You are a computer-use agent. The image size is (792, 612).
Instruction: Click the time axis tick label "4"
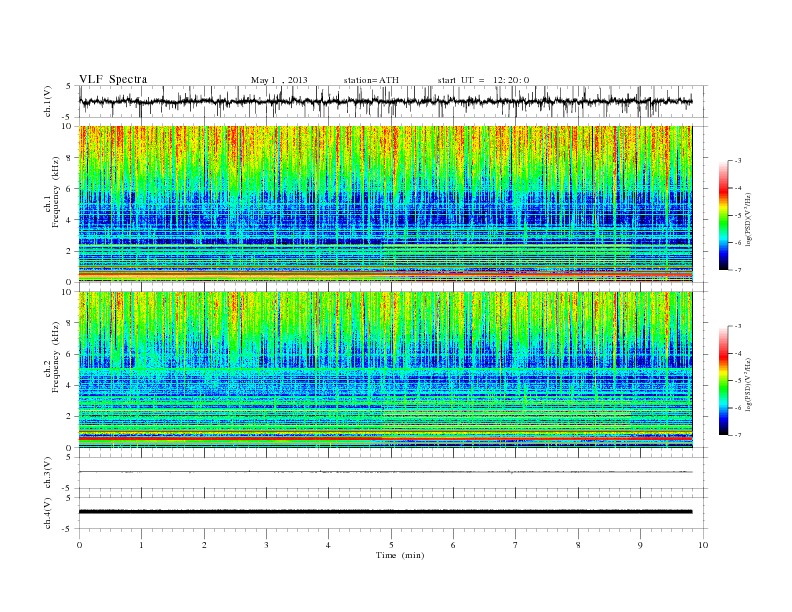pos(328,545)
